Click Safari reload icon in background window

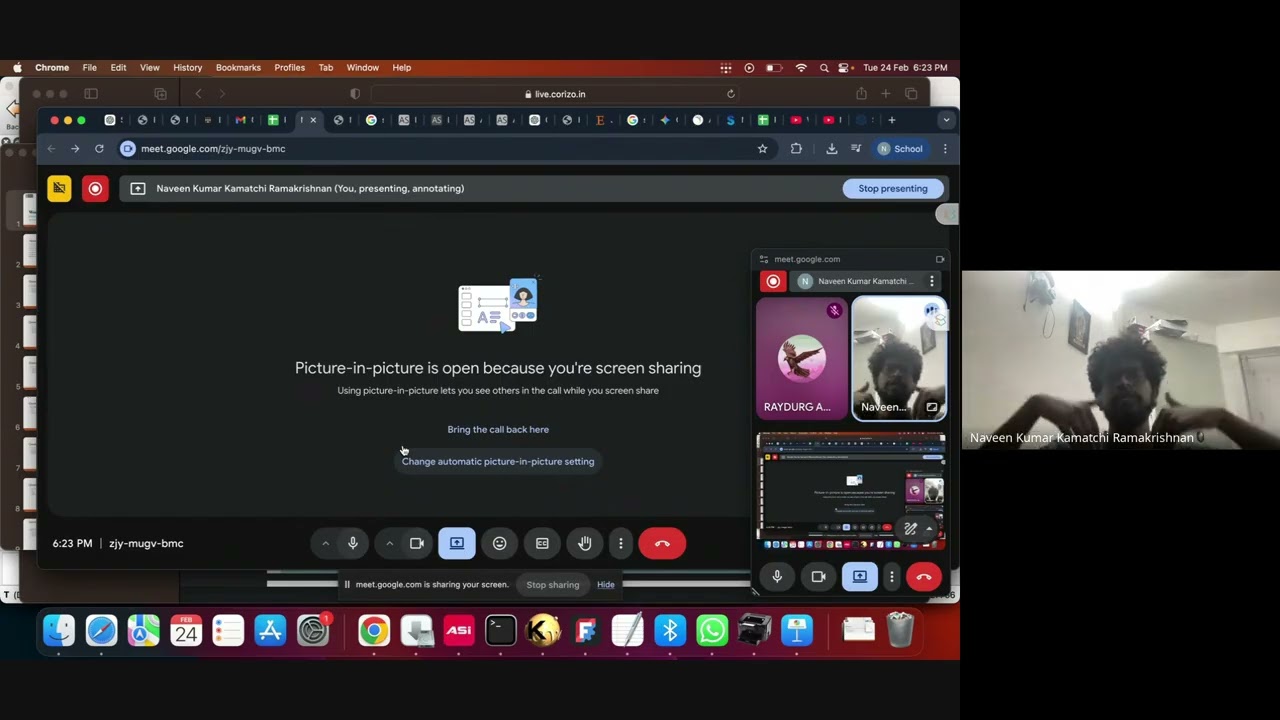click(x=731, y=94)
